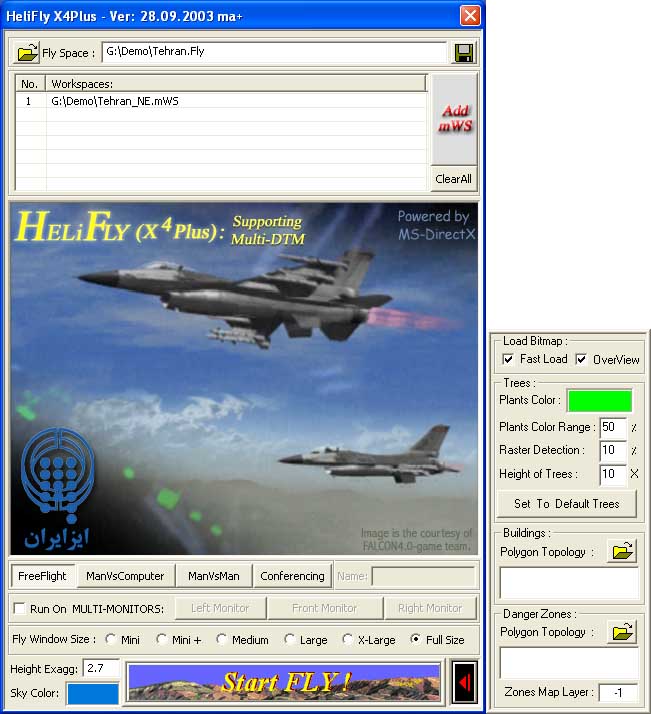Click the No. column header
The width and height of the screenshot is (651, 714).
coord(30,84)
